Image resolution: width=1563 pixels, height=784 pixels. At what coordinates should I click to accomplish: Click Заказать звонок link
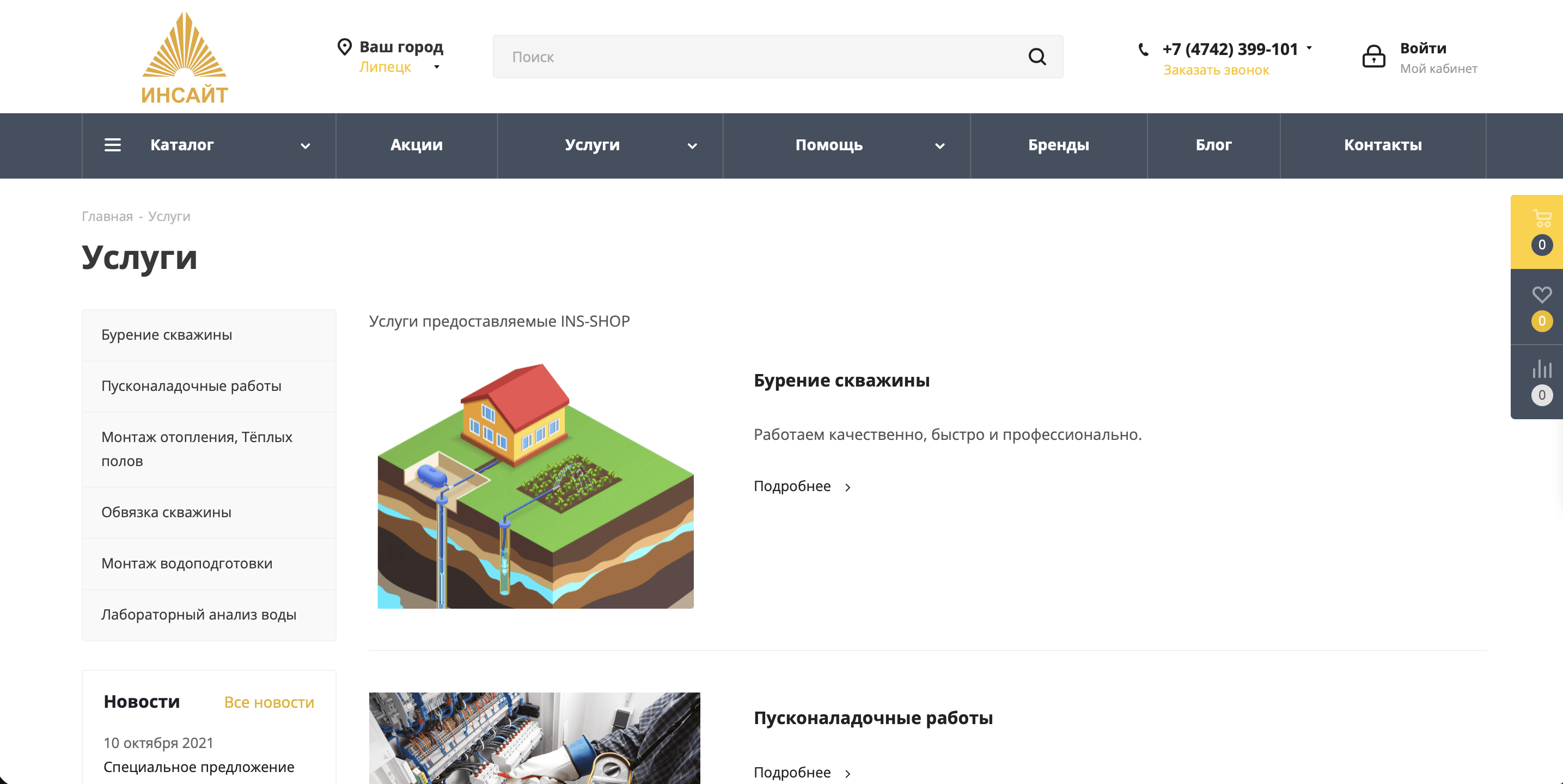click(1216, 70)
